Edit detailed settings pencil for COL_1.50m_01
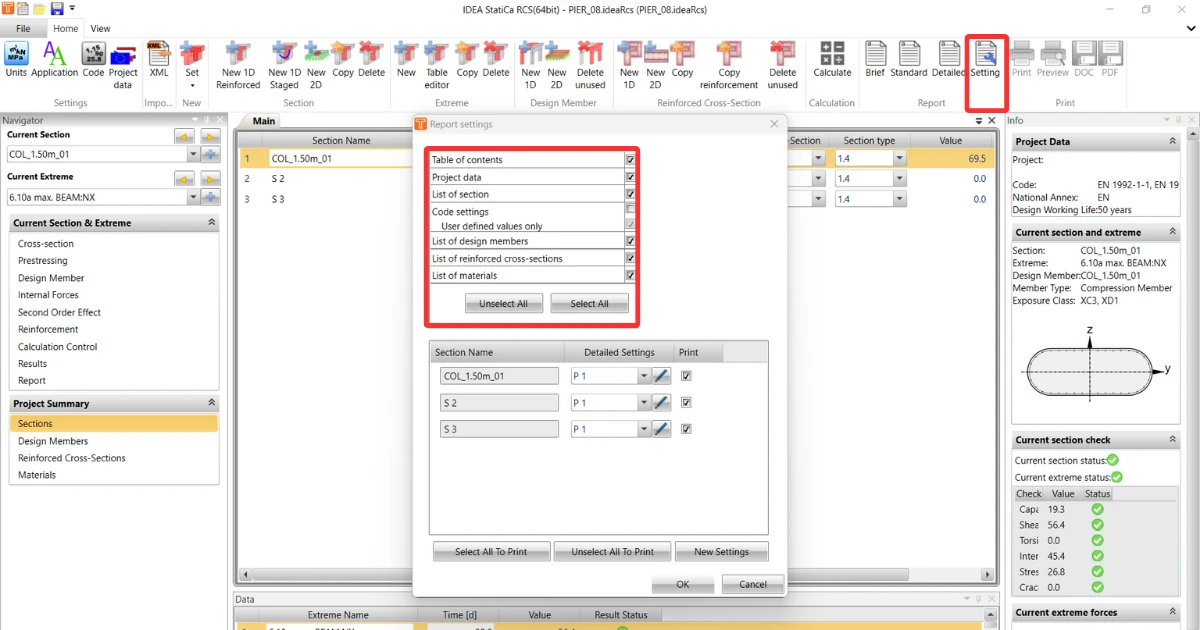The image size is (1200, 630). [661, 376]
